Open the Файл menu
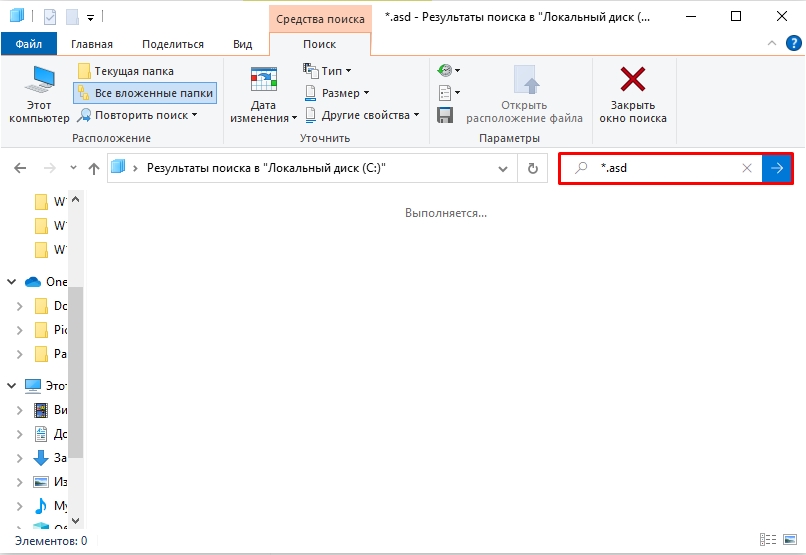This screenshot has height=555, width=806. coord(28,44)
